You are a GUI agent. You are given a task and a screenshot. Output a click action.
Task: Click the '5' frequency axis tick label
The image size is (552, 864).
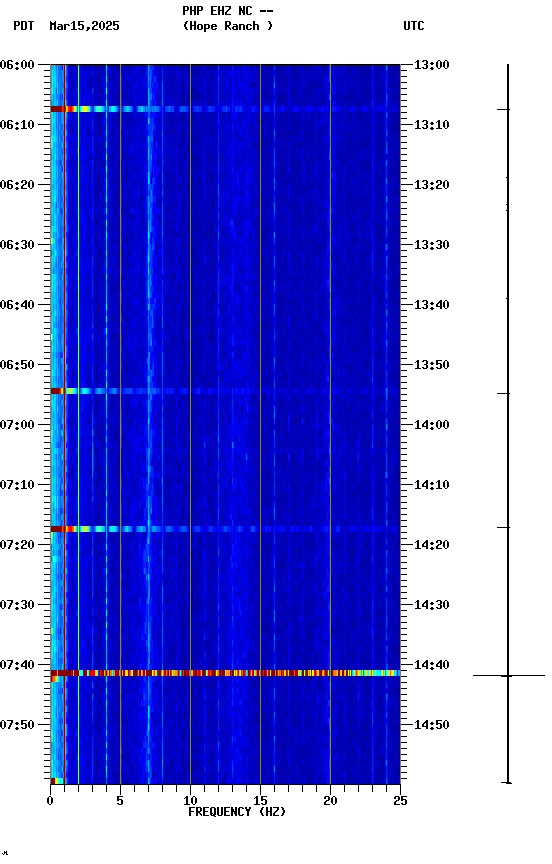click(x=120, y=802)
